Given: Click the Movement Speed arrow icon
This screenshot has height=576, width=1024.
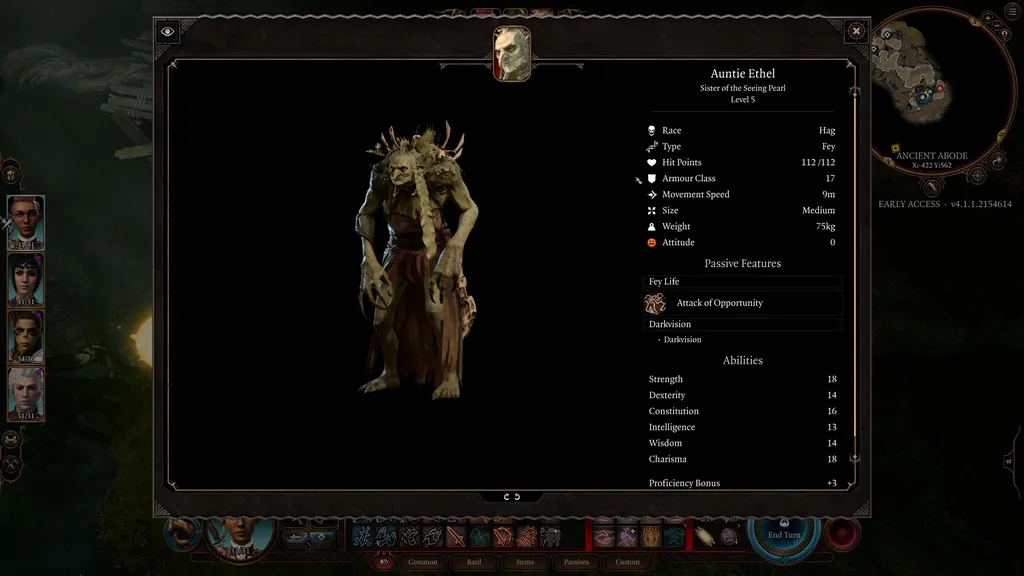Looking at the screenshot, I should [x=654, y=194].
